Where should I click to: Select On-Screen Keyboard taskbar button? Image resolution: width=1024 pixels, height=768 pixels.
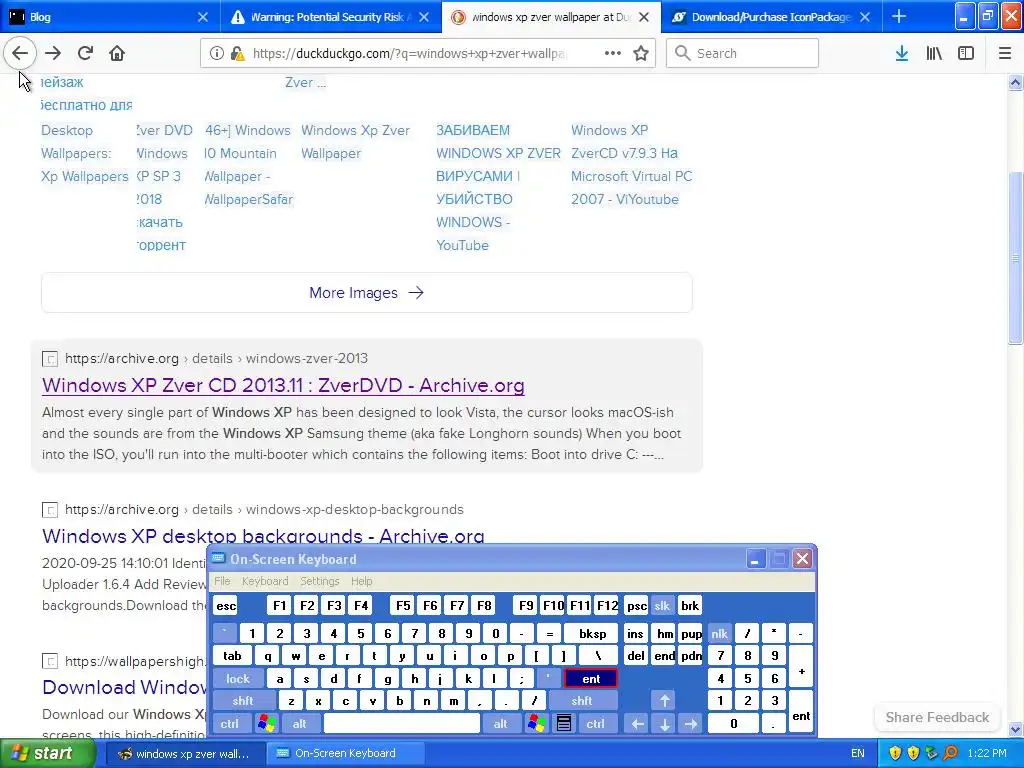[344, 753]
